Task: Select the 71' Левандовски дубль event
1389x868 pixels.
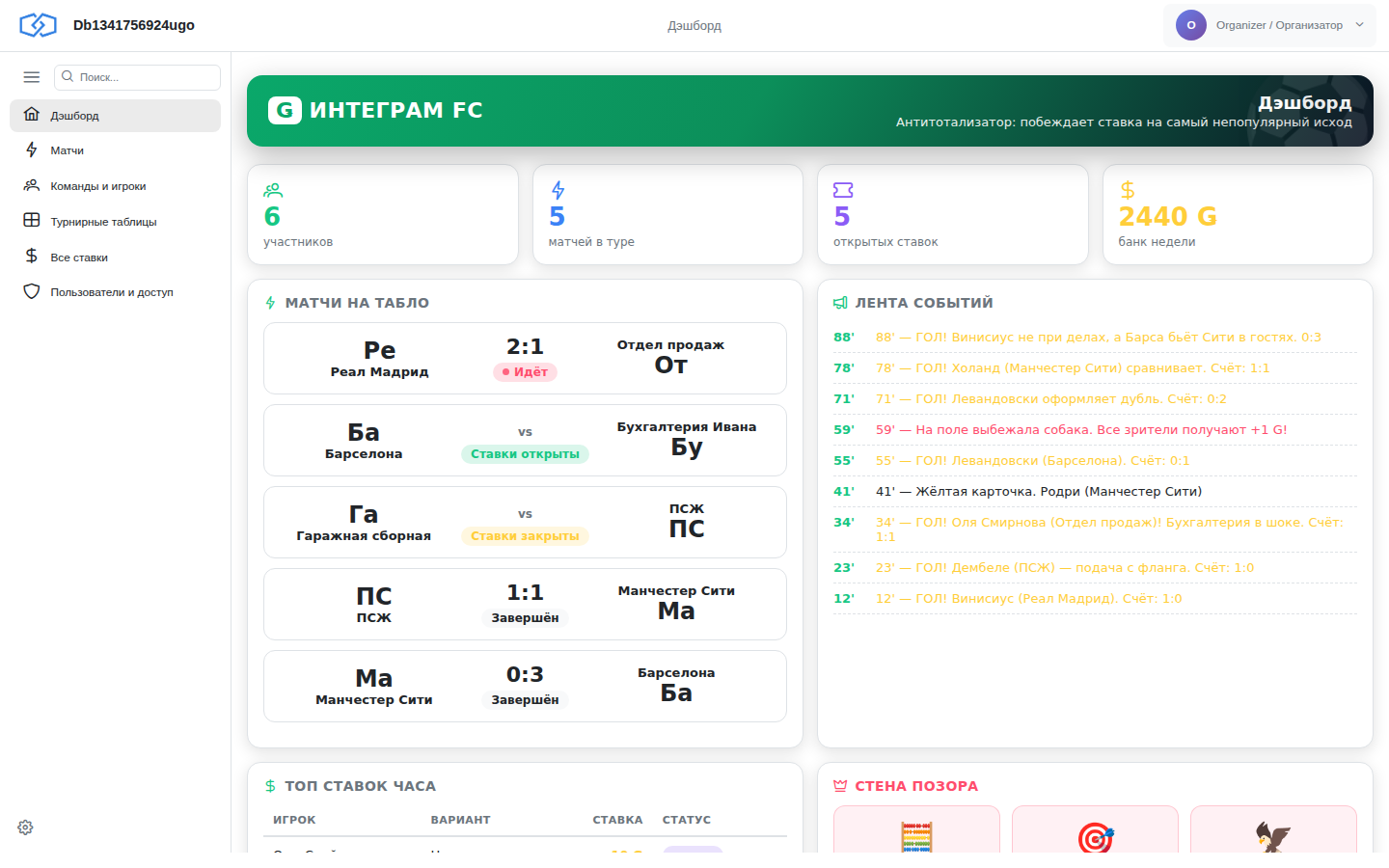Action: 1095,399
